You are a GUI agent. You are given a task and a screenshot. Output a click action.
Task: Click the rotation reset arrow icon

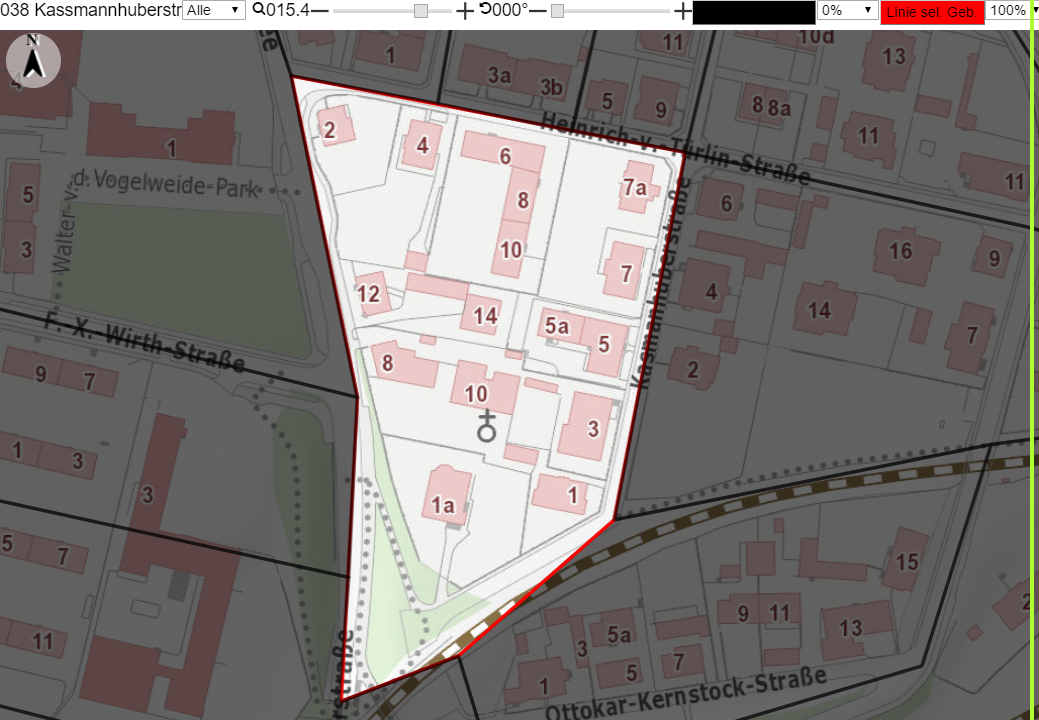tap(485, 10)
